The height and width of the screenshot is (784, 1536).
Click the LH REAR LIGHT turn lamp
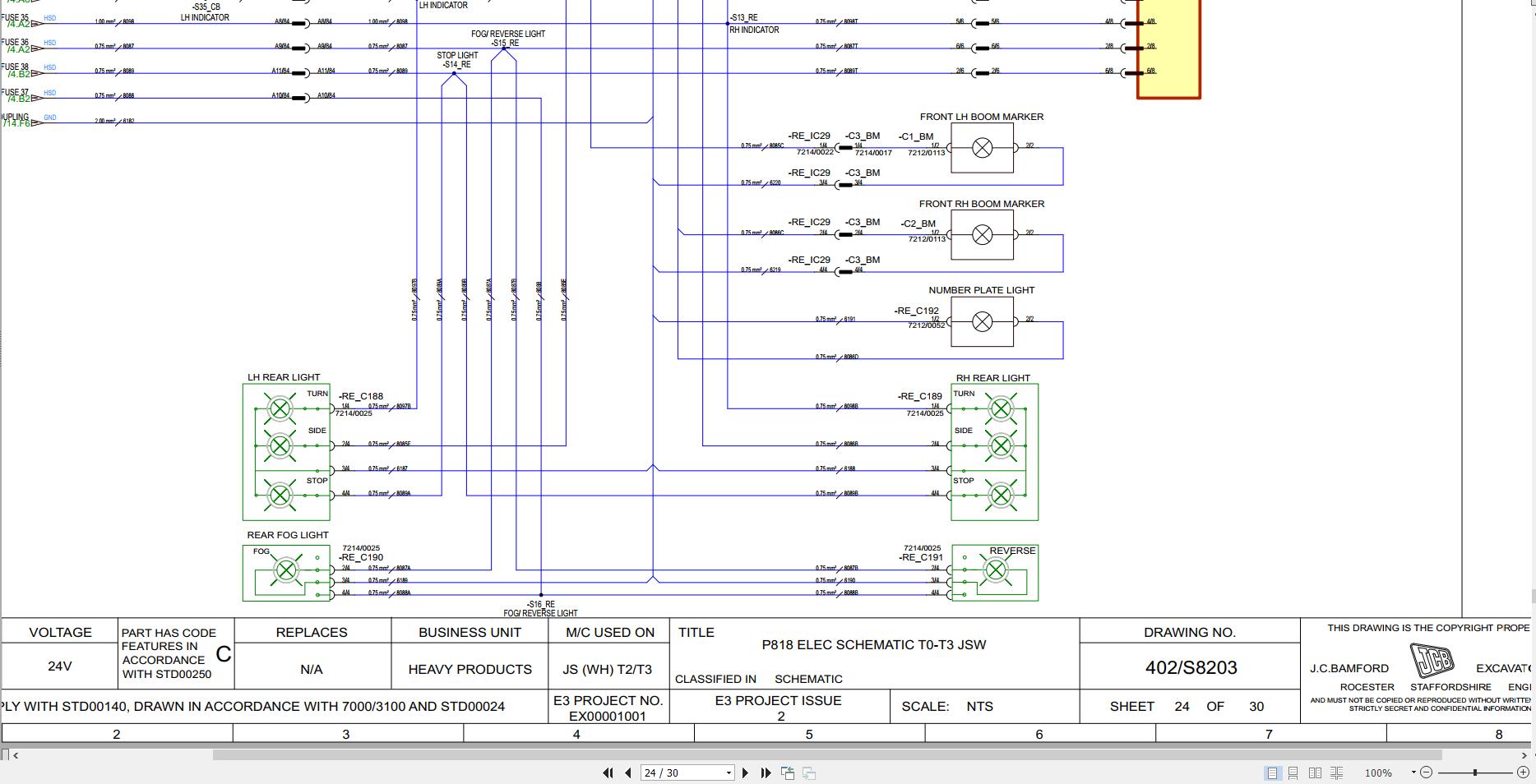(280, 408)
